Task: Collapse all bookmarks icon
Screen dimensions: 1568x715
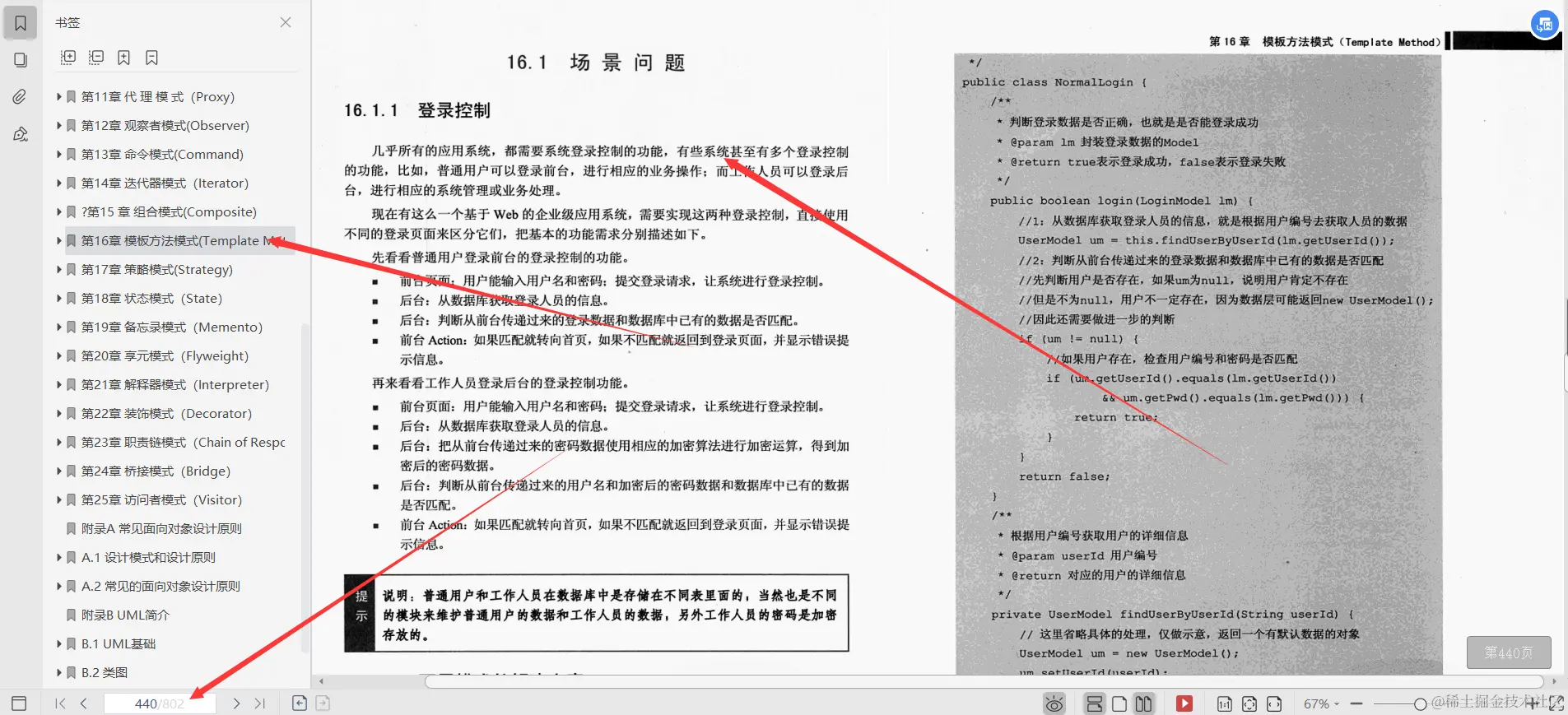Action: pyautogui.click(x=96, y=58)
